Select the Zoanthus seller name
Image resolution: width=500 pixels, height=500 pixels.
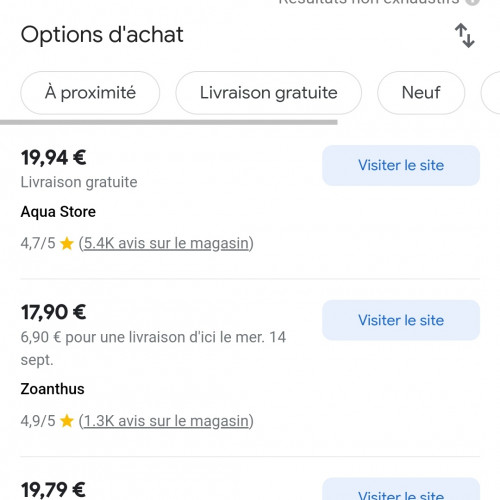pos(53,389)
